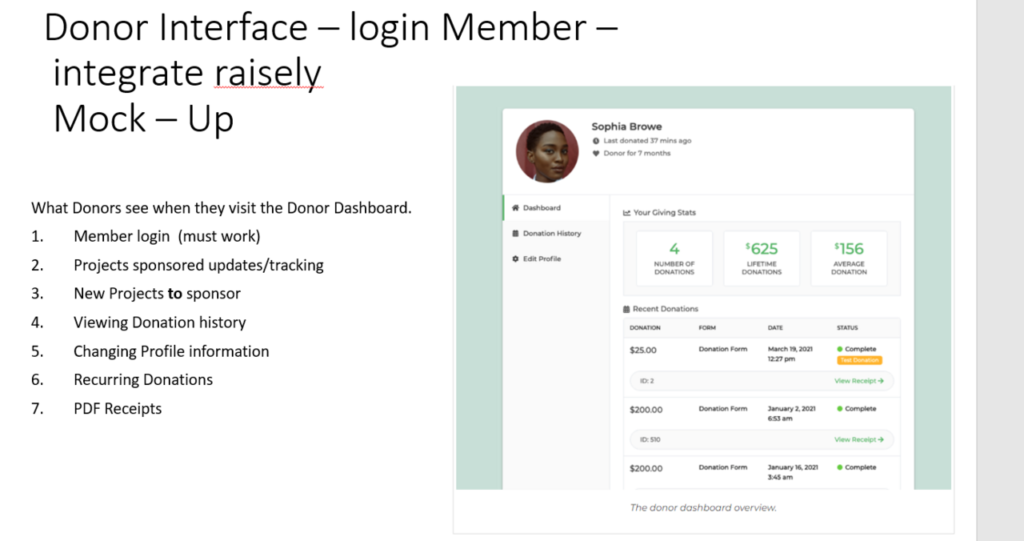Image resolution: width=1024 pixels, height=541 pixels.
Task: Click the Number of Donations stat card
Action: [674, 257]
